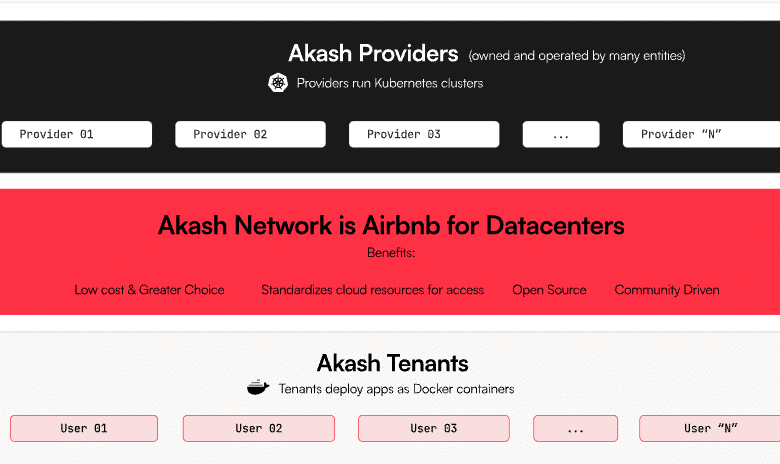The image size is (780, 464).
Task: Click the ellipsis box between providers
Action: pyautogui.click(x=561, y=134)
